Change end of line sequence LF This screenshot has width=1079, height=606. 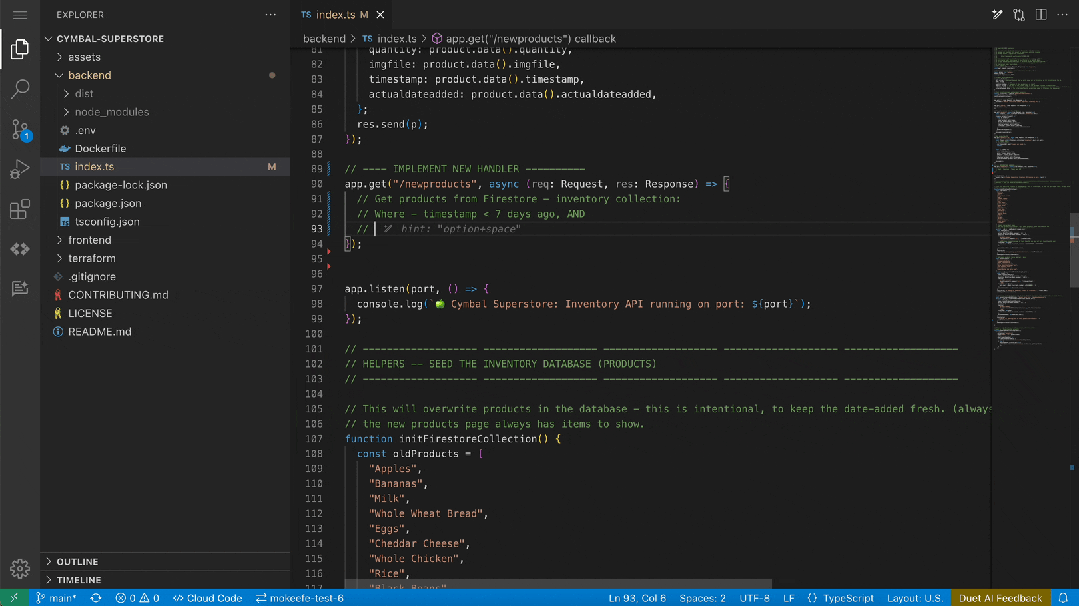[x=789, y=598]
